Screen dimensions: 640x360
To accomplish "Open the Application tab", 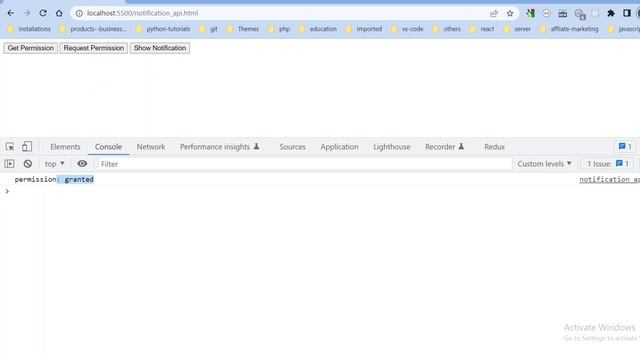I will coord(339,147).
